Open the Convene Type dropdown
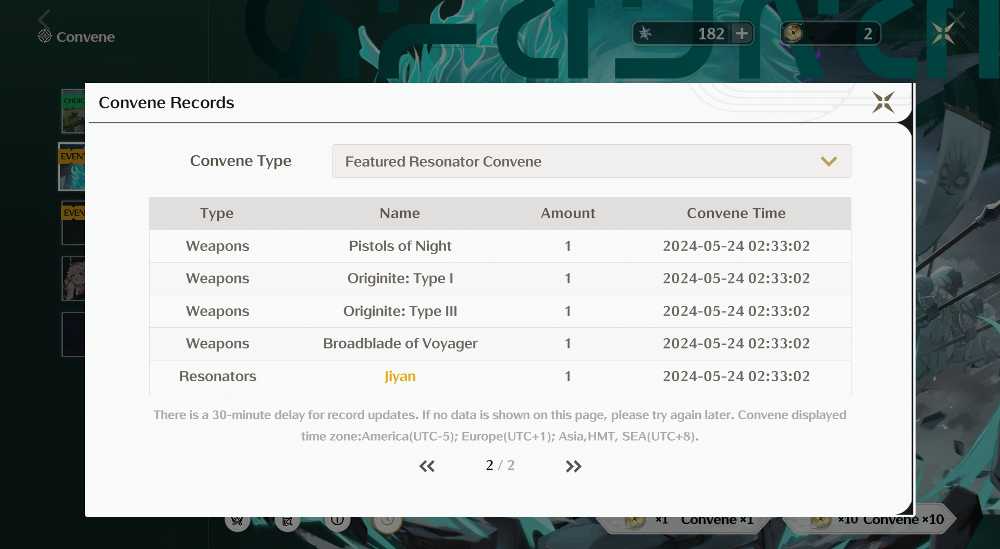The width and height of the screenshot is (1000, 549). point(591,161)
